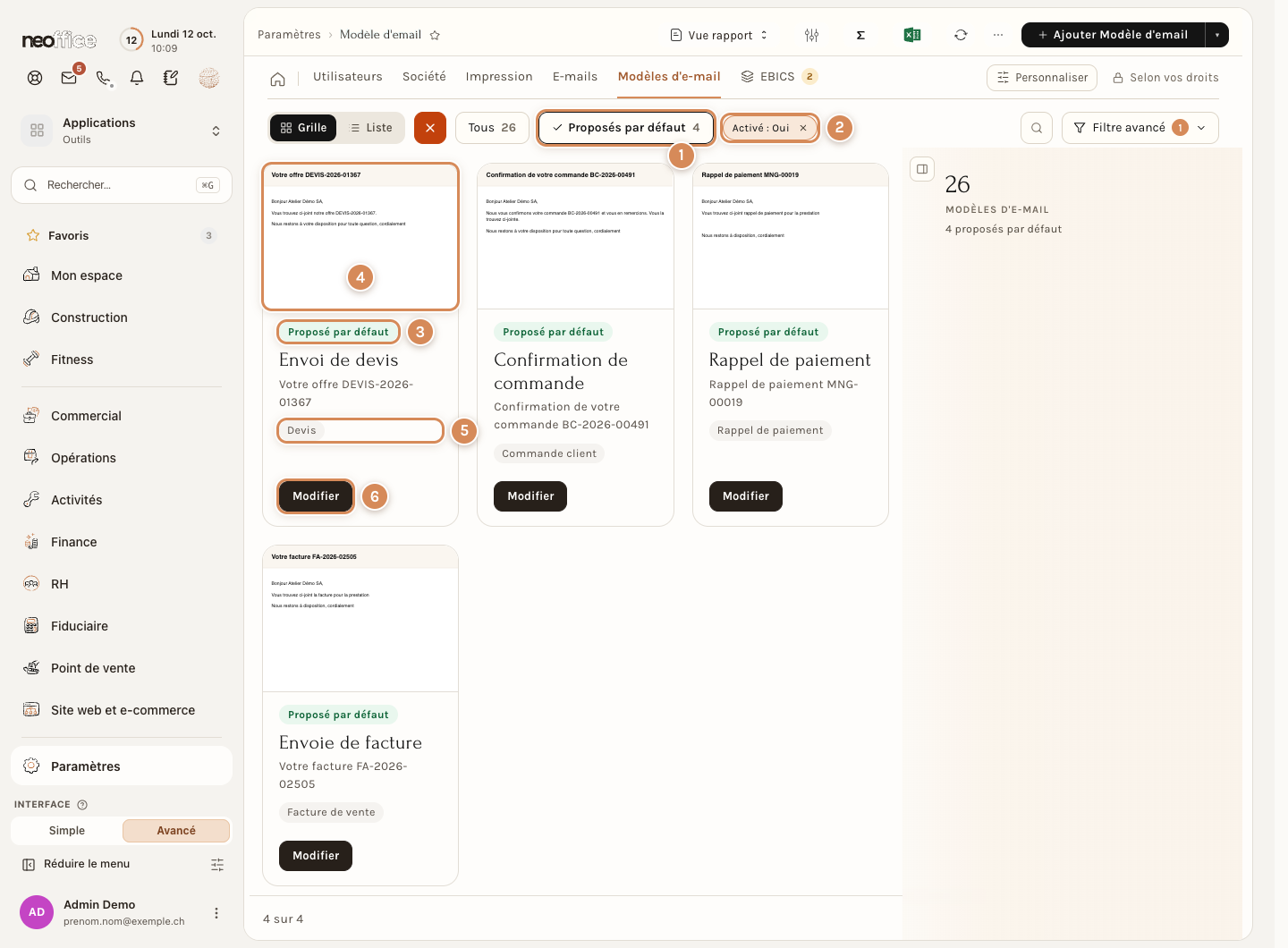Open the search magnifier next to Filtre avancé
The image size is (1288, 948).
[x=1037, y=128]
